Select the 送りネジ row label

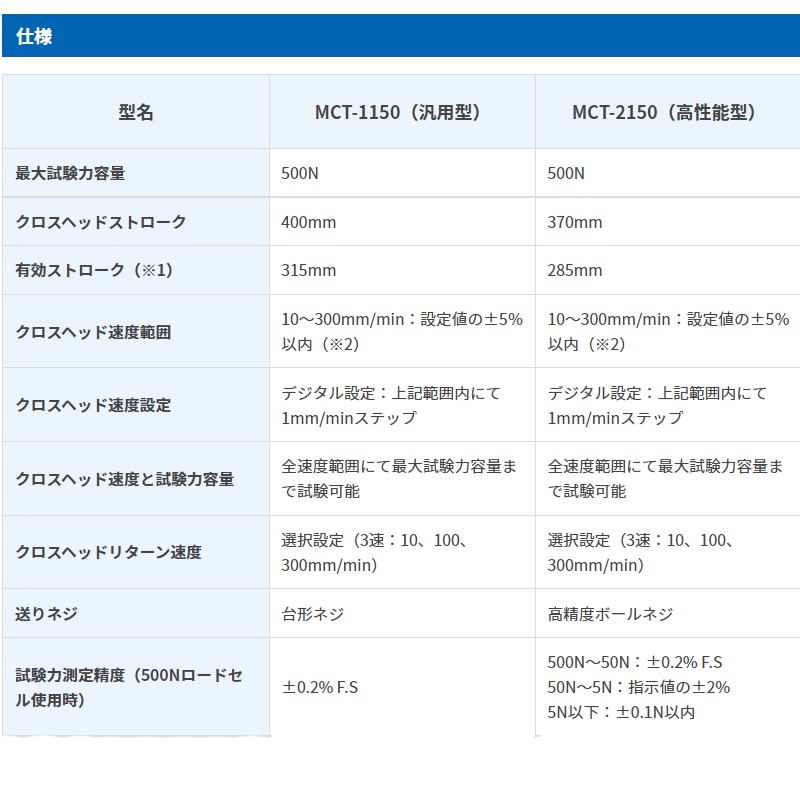pyautogui.click(x=46, y=613)
